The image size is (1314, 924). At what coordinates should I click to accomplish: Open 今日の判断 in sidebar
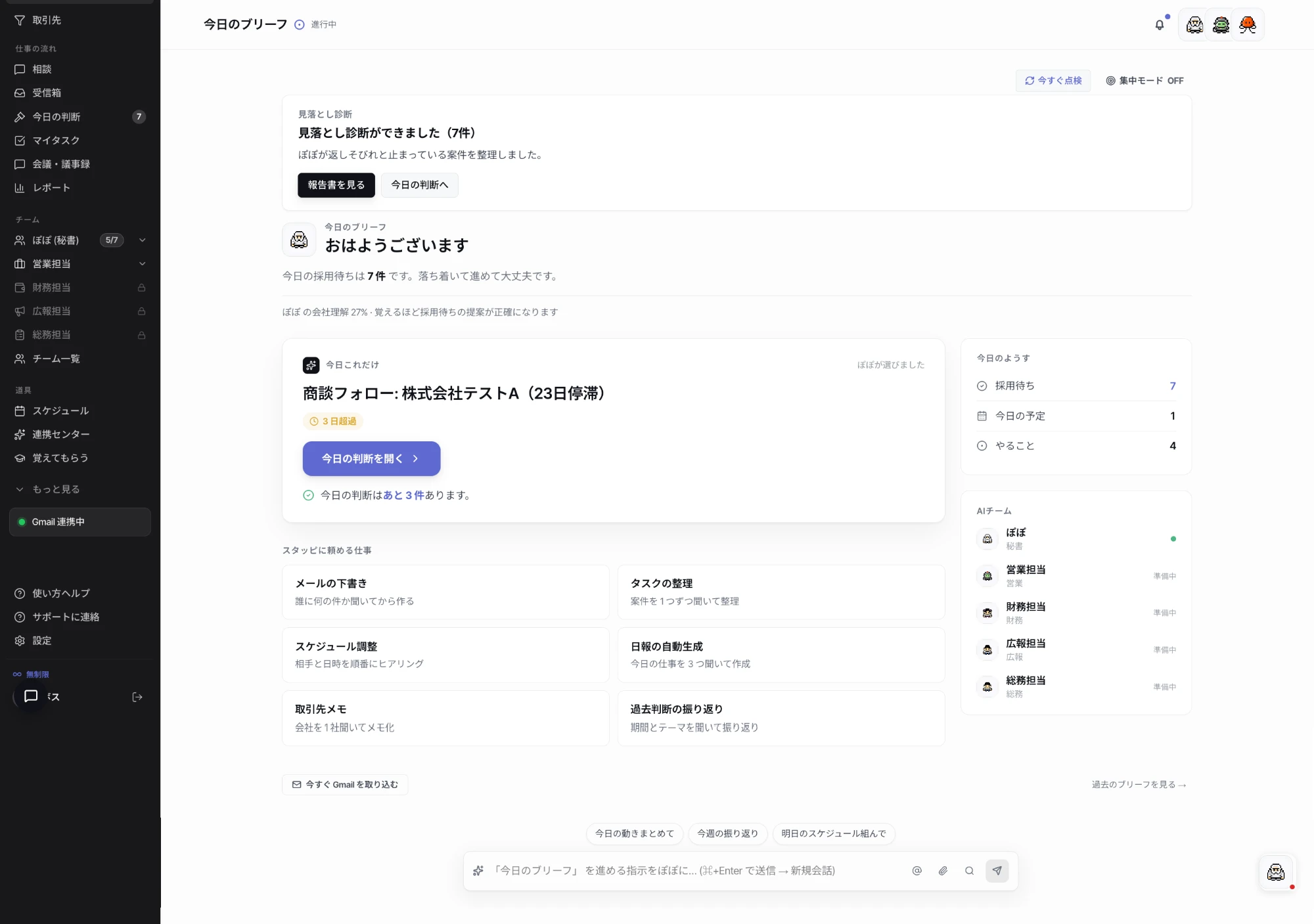pos(80,117)
